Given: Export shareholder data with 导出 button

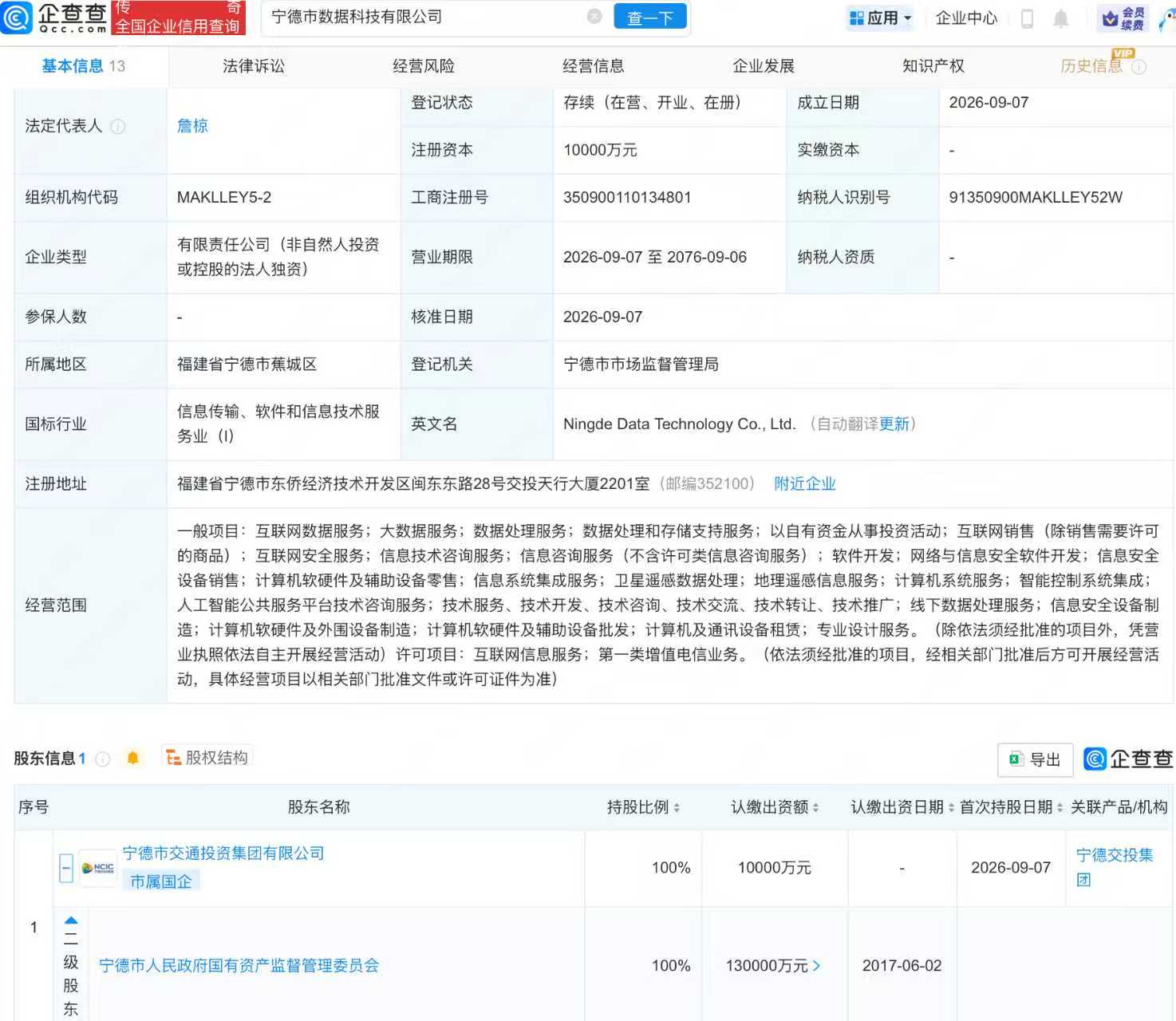Looking at the screenshot, I should tap(1035, 759).
